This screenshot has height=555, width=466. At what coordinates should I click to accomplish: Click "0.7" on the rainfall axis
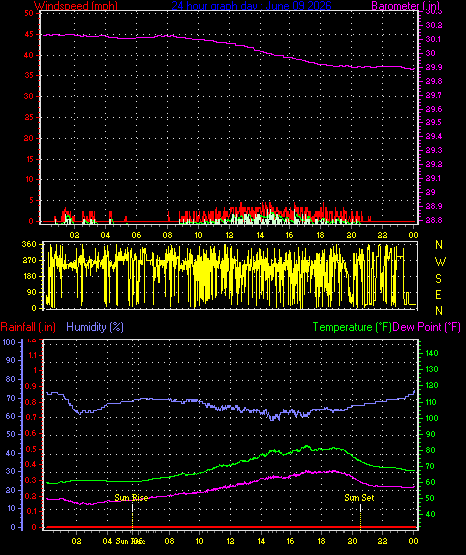(31, 418)
